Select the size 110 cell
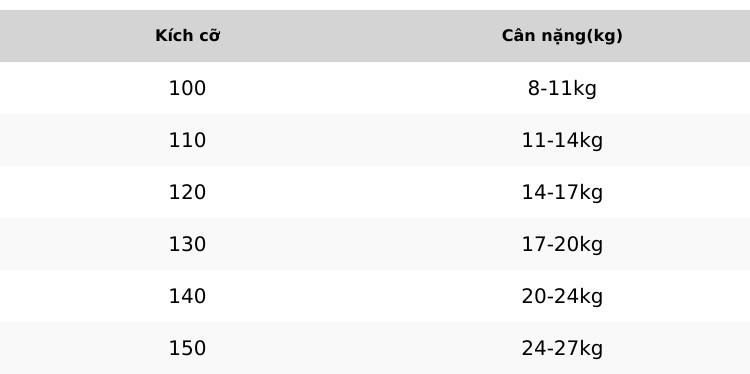Screen dimensions: 750x374 pyautogui.click(x=188, y=140)
